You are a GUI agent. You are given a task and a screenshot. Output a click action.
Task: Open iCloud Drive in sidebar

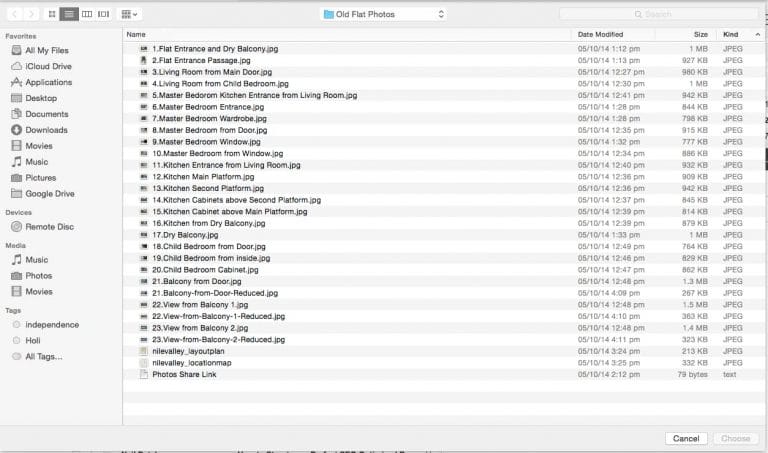[48, 66]
